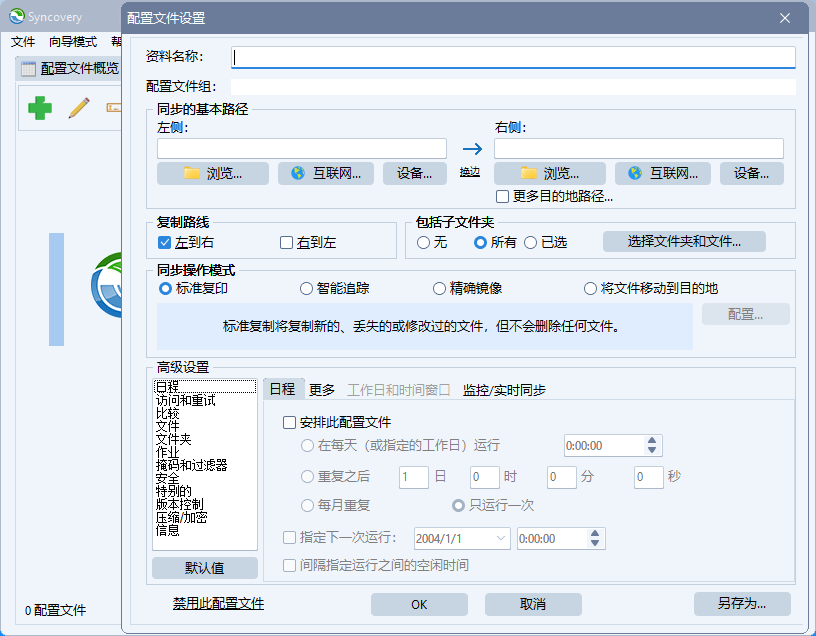Image resolution: width=816 pixels, height=636 pixels.
Task: Click daily run time up arrow
Action: 652,441
